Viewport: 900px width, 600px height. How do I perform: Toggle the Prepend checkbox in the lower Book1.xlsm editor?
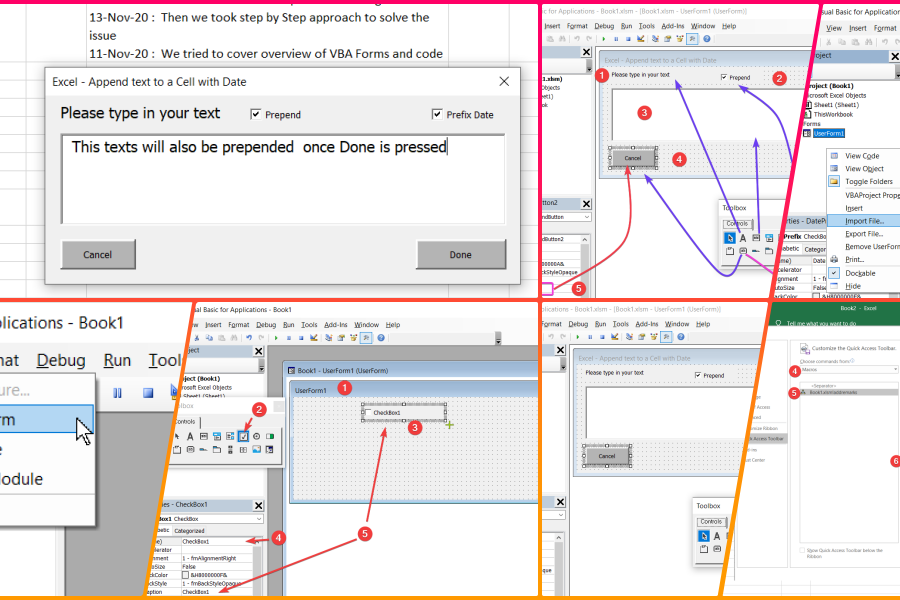tap(698, 375)
